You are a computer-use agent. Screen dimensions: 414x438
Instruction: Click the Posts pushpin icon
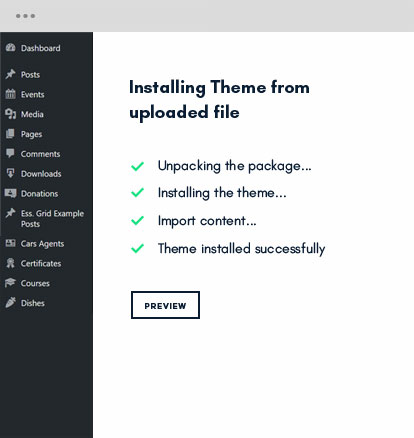coord(10,74)
